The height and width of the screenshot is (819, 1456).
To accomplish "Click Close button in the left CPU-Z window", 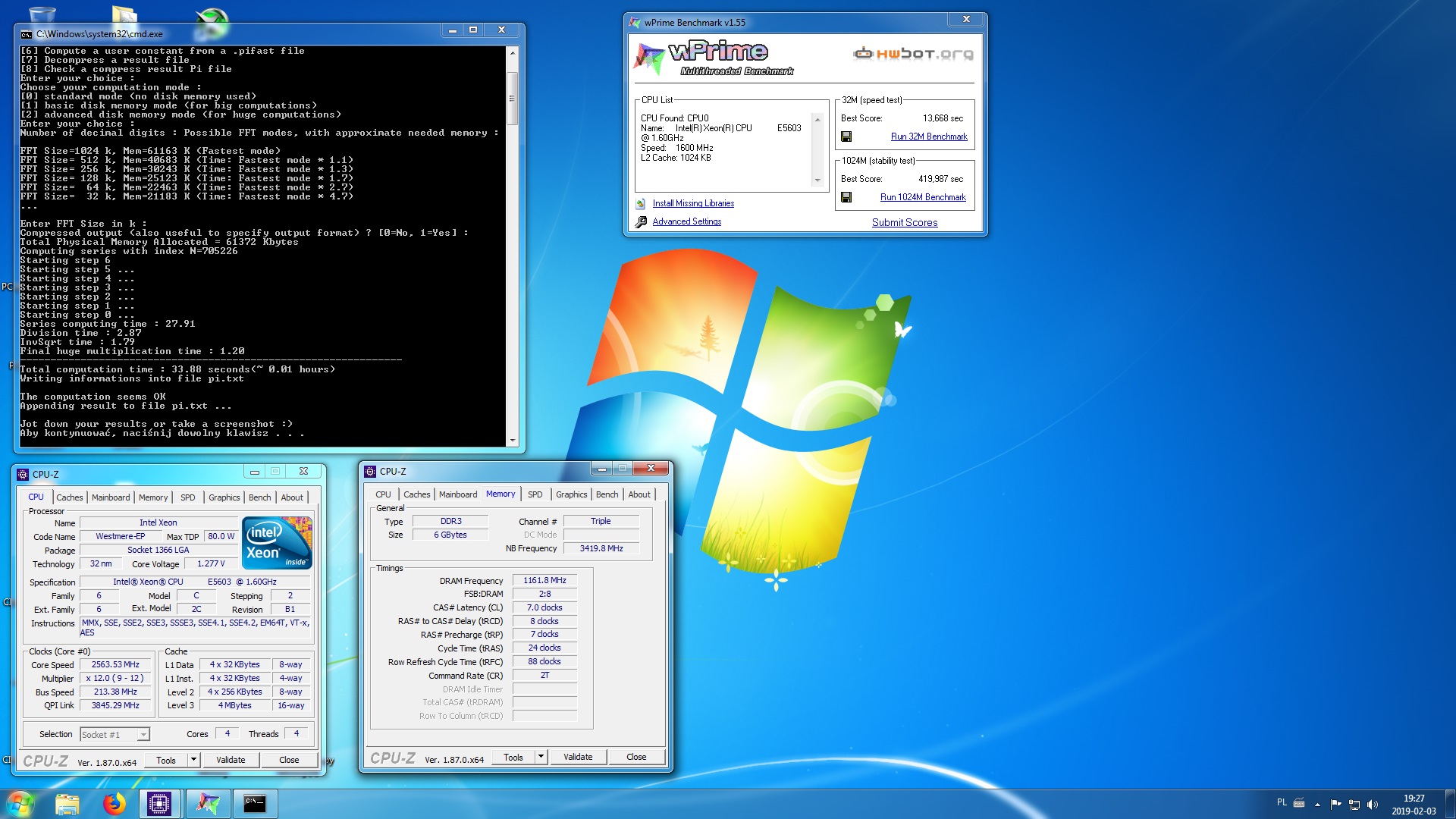I will click(289, 759).
